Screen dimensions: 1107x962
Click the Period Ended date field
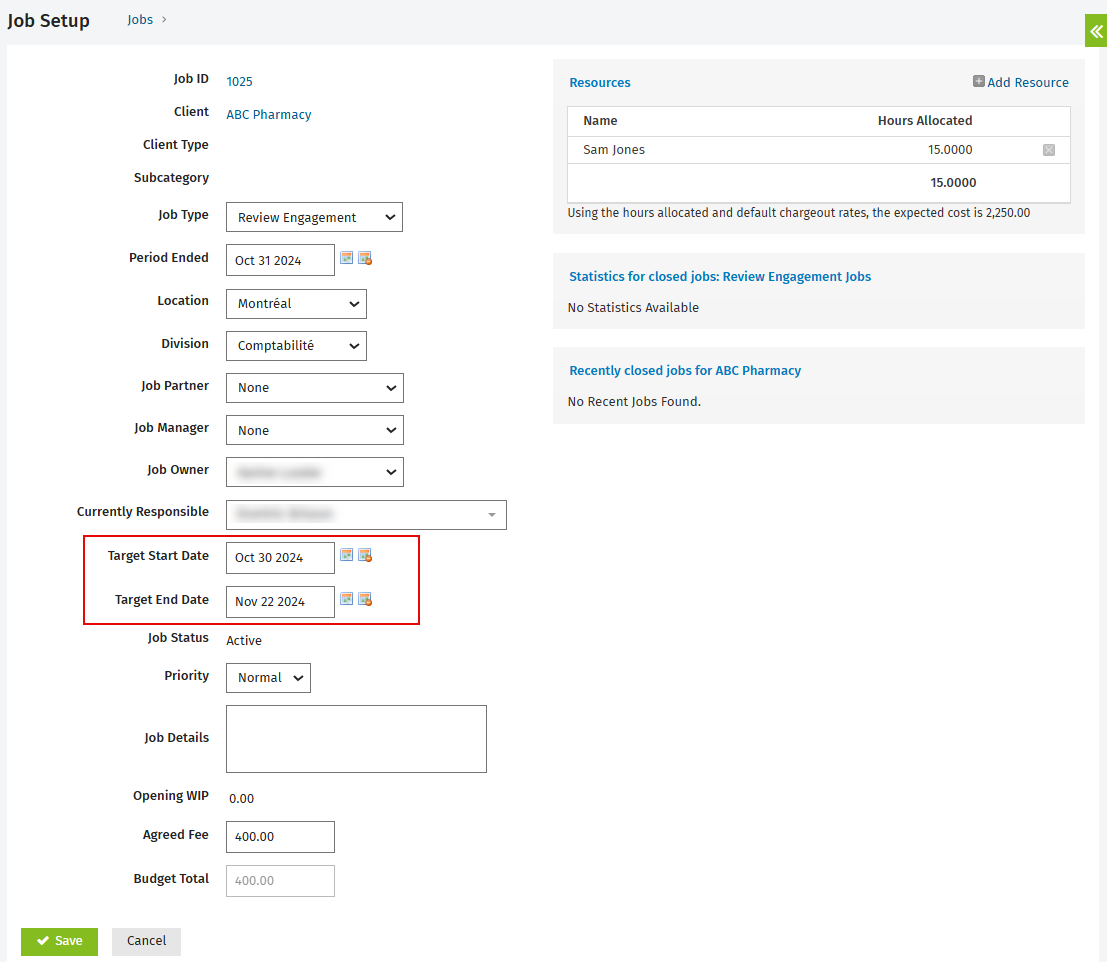click(280, 260)
